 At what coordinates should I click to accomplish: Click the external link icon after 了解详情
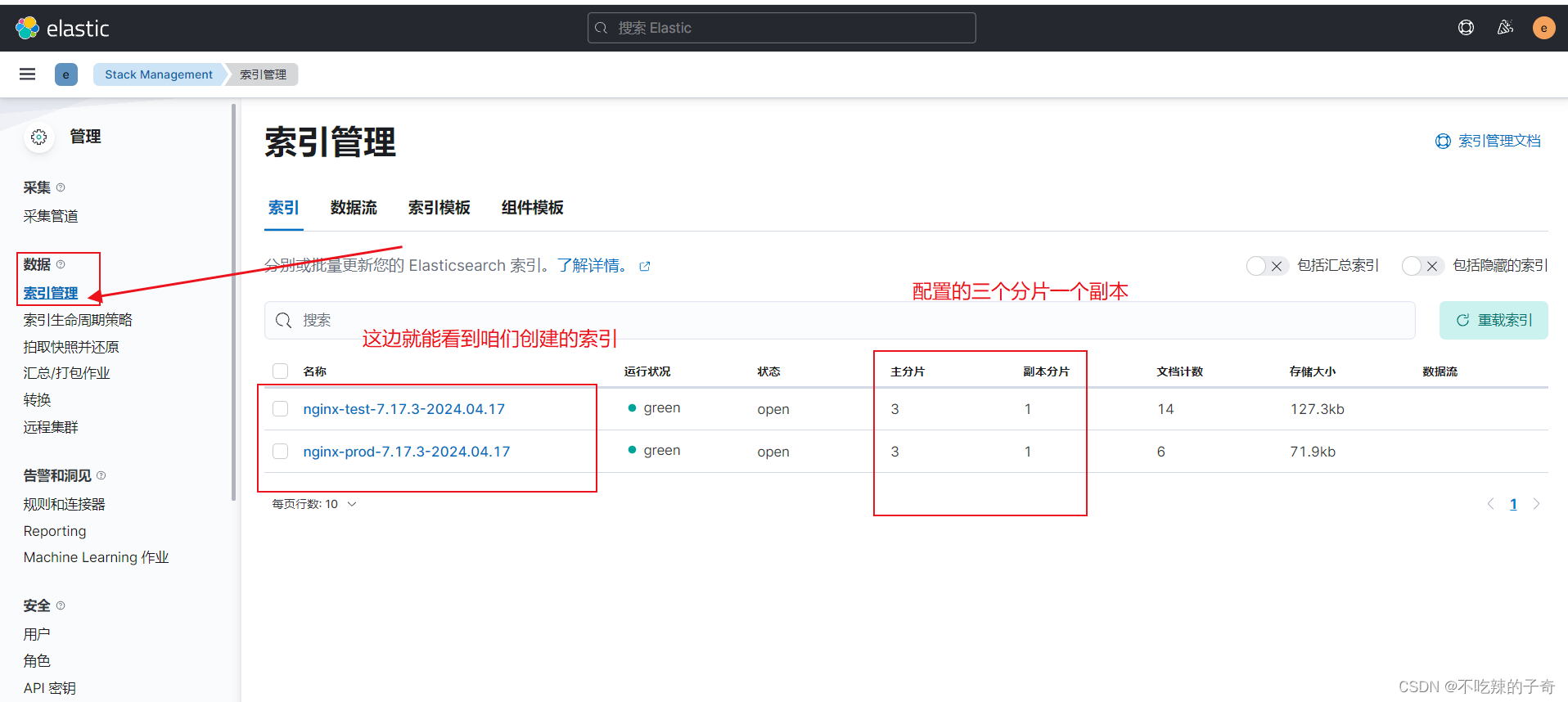[645, 266]
